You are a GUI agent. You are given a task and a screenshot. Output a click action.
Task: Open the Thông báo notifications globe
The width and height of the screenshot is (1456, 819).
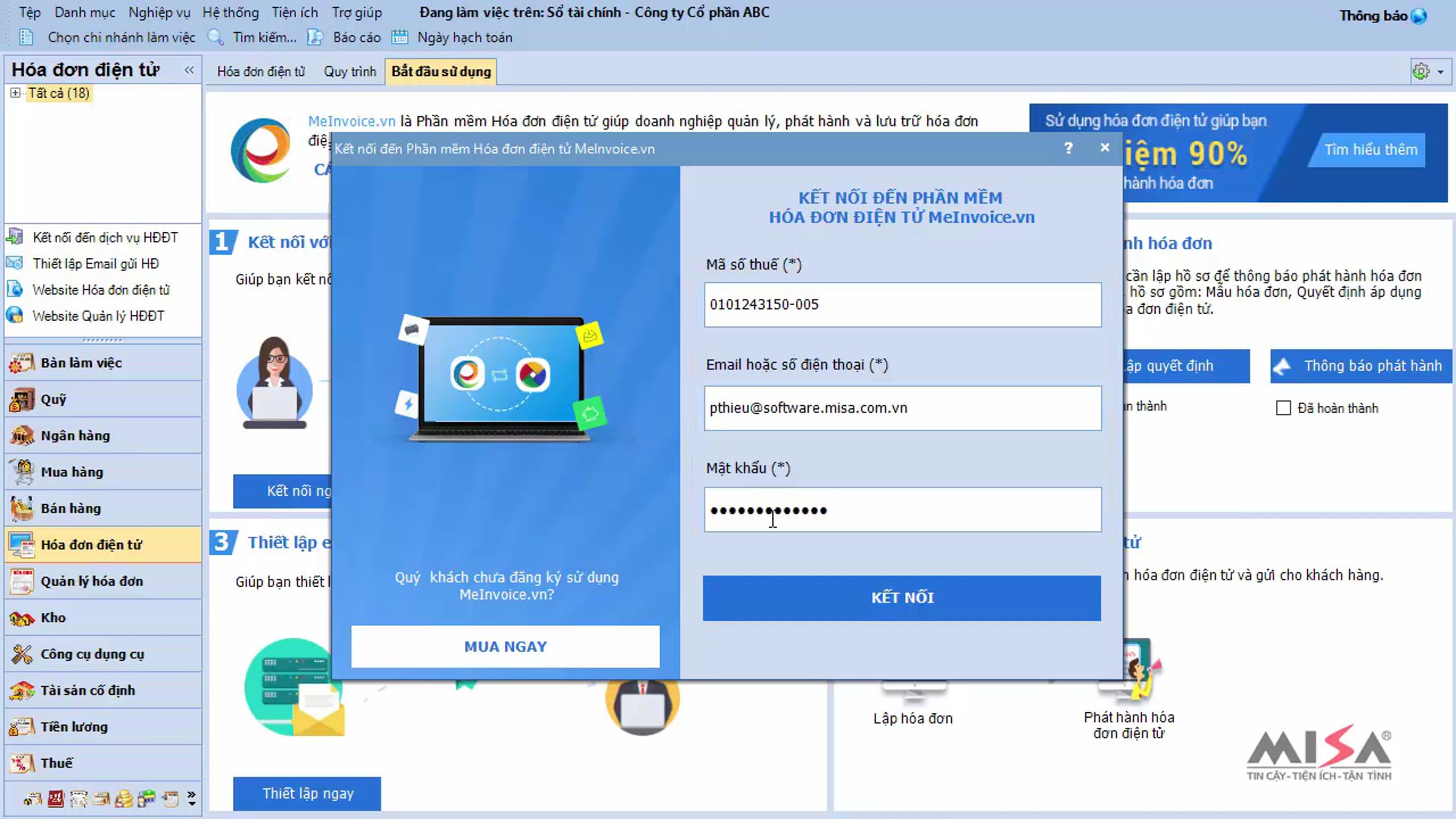[1419, 16]
